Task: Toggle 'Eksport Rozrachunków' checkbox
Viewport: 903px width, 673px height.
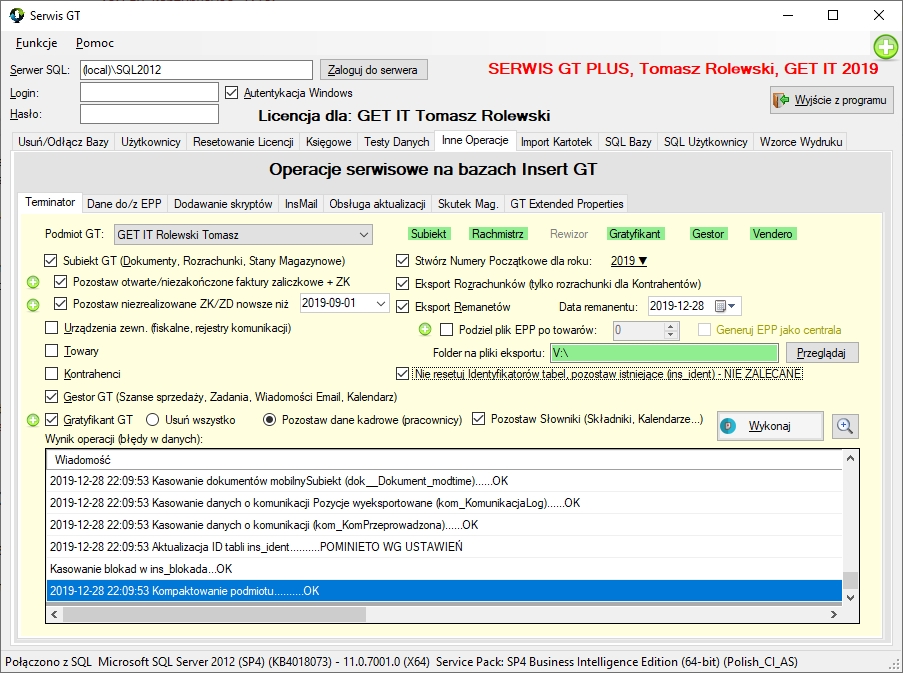Action: coord(403,283)
